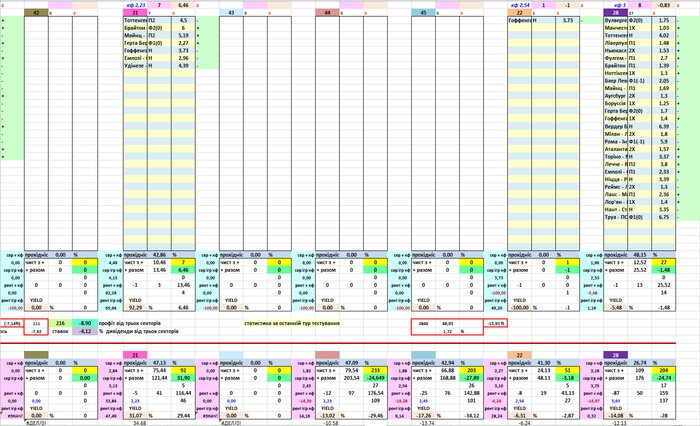This screenshot has height=426, width=700.
Task: Select Гоффенгайм cell under header 22
Action: [520, 20]
